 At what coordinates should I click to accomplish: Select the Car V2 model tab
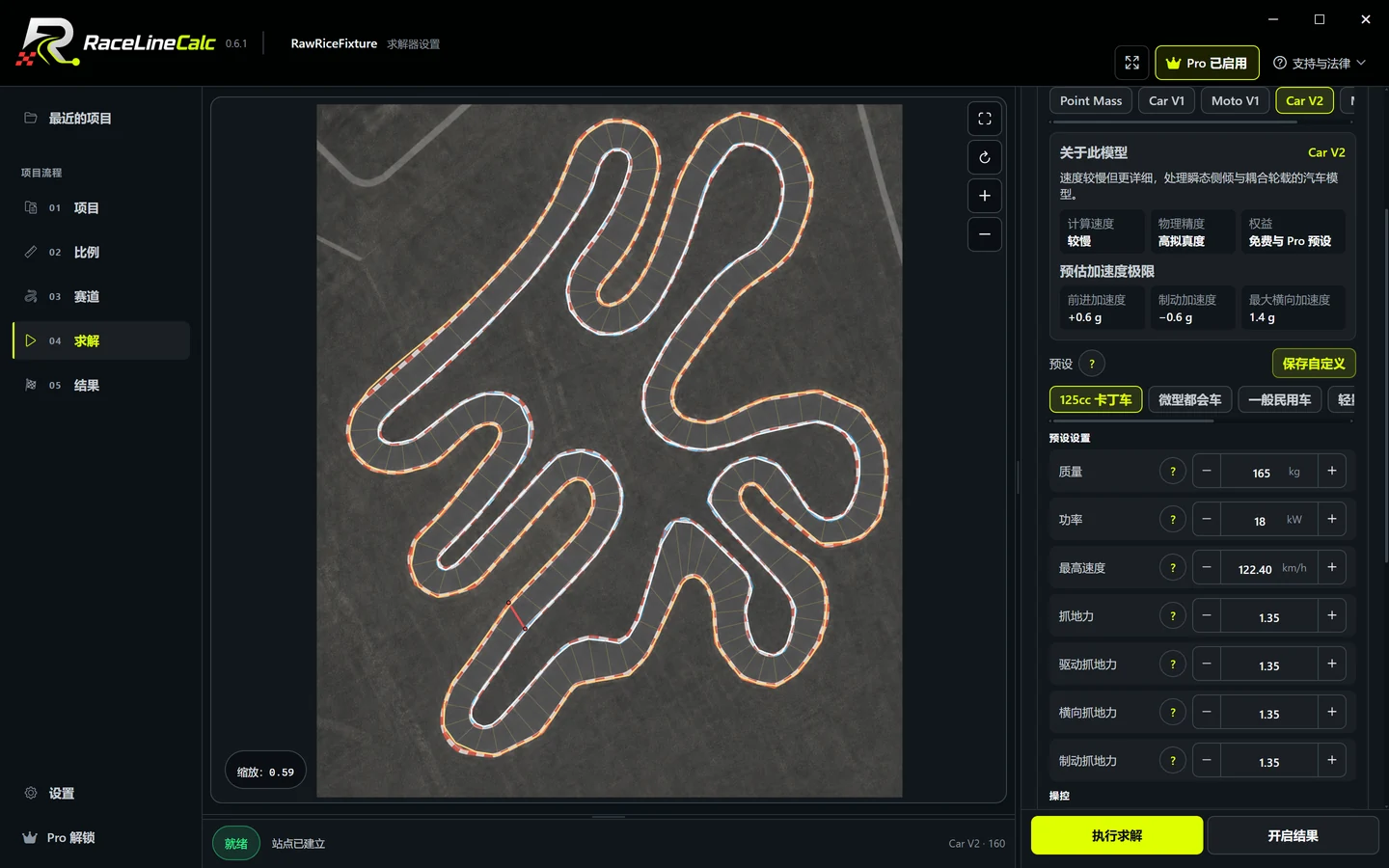coord(1304,100)
